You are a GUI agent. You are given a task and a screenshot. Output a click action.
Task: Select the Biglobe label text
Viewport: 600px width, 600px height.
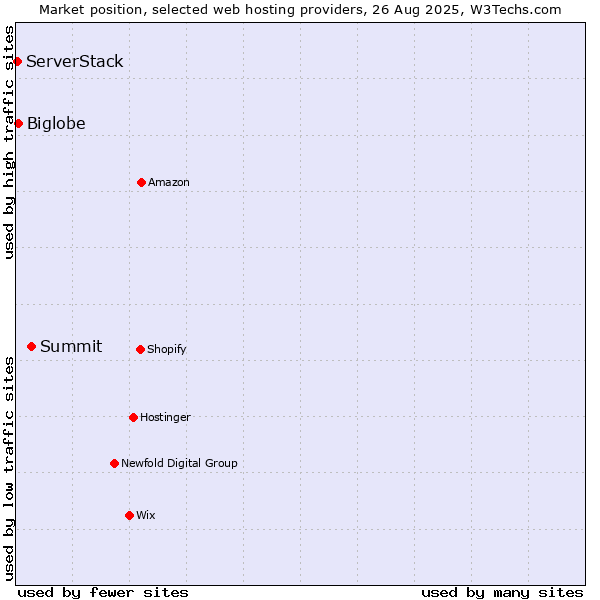click(56, 123)
